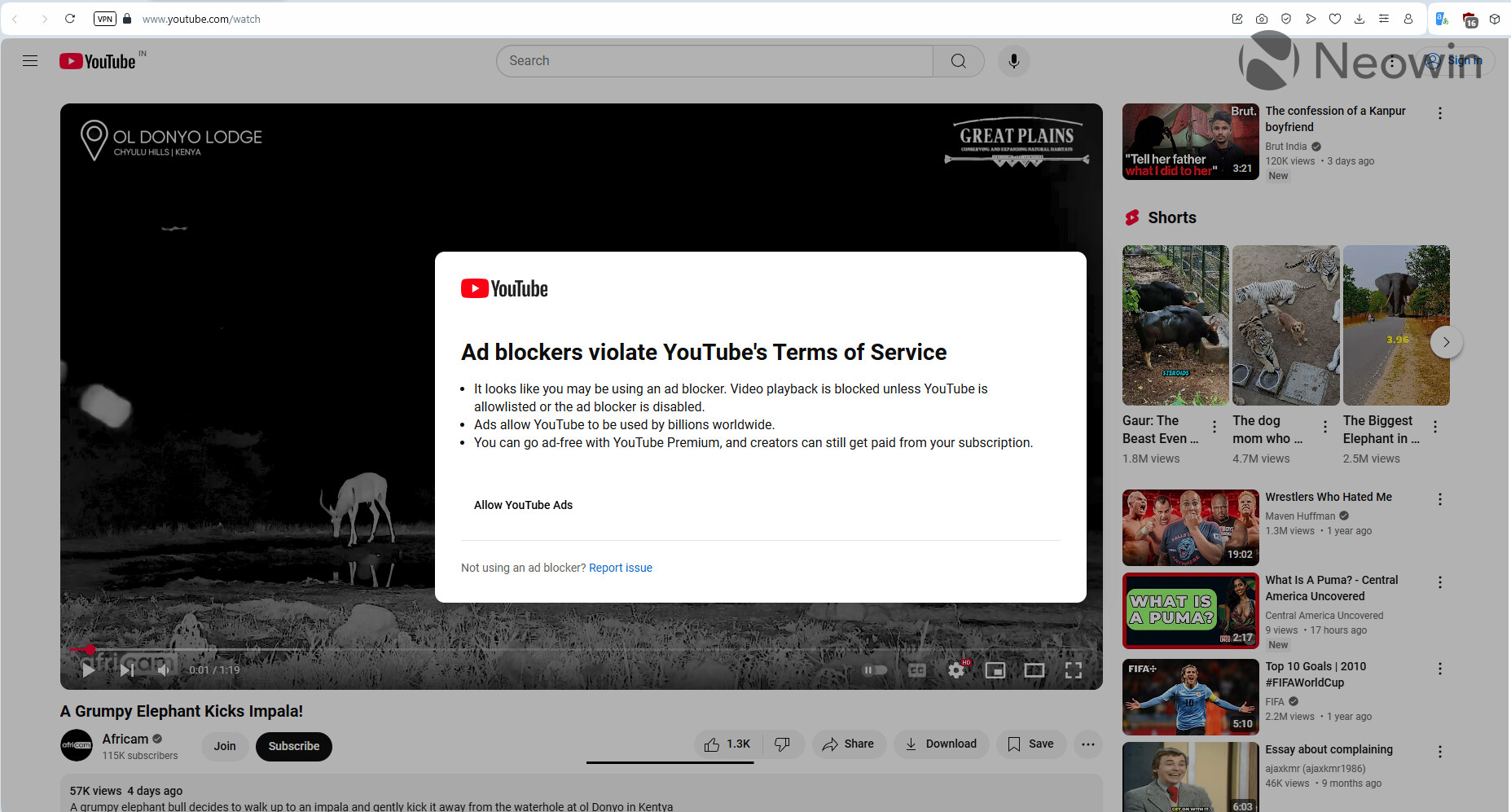This screenshot has width=1511, height=812.
Task: Click the voice search microphone icon
Action: [1013, 60]
